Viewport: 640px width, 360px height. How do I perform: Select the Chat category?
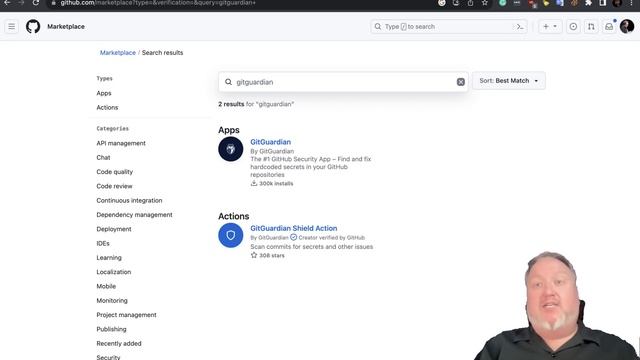tap(103, 158)
